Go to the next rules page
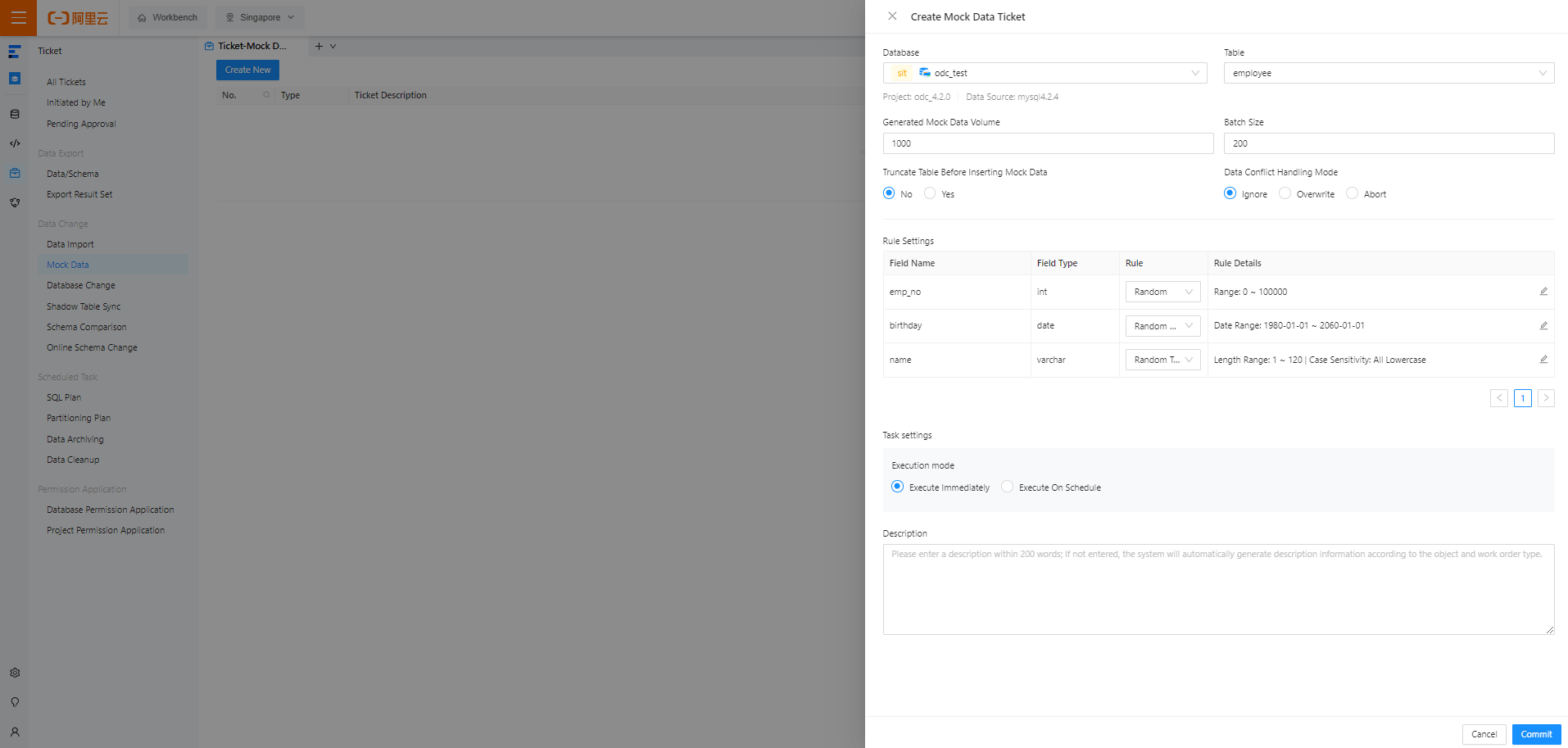This screenshot has width=1568, height=748. pos(1546,398)
